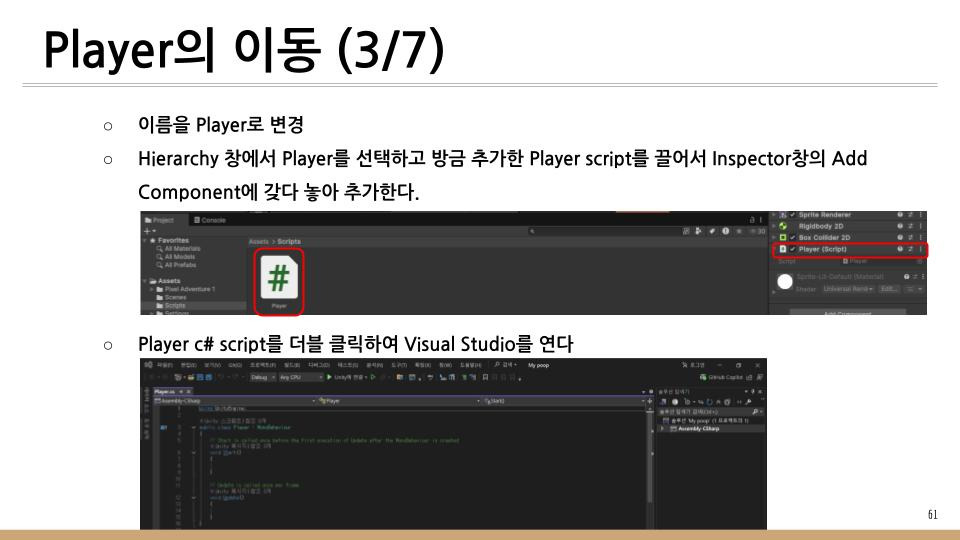
Task: Click the plus add-asset button in Project panel
Action: (x=149, y=231)
